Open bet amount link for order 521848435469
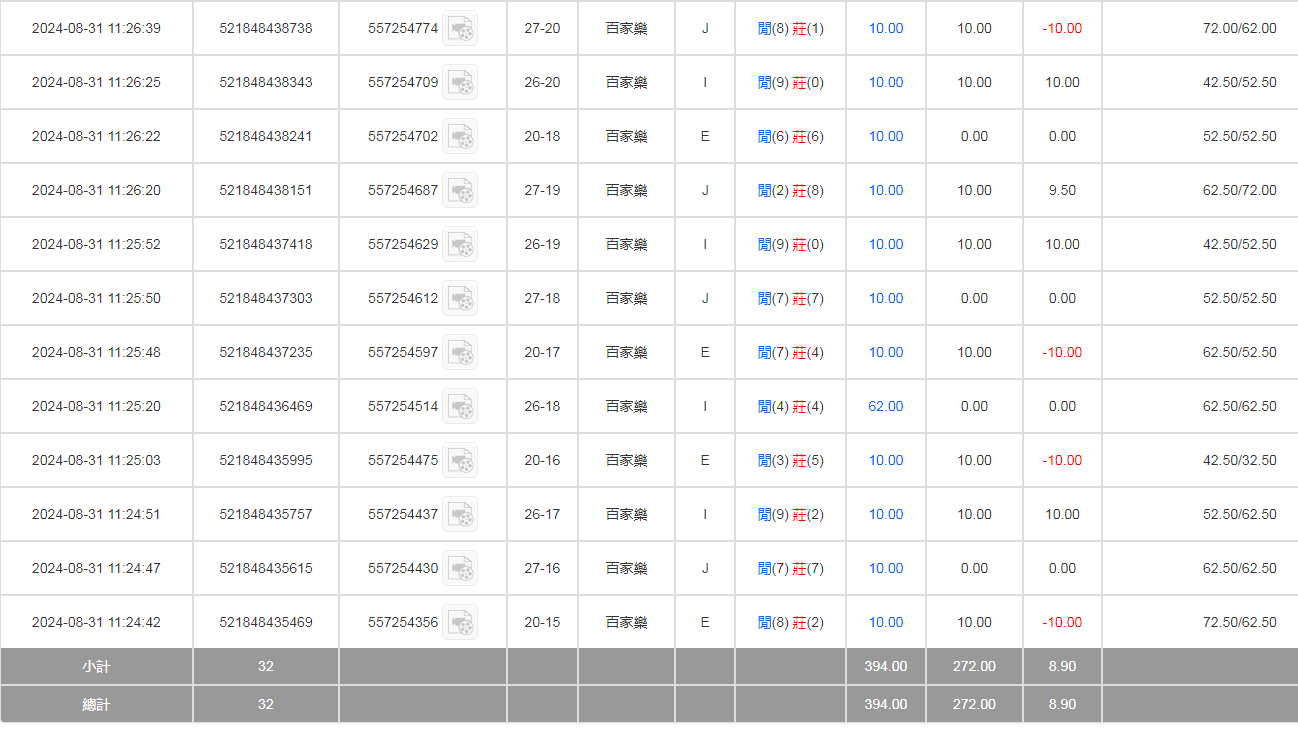Screen dimensions: 1298x741 (x=885, y=623)
